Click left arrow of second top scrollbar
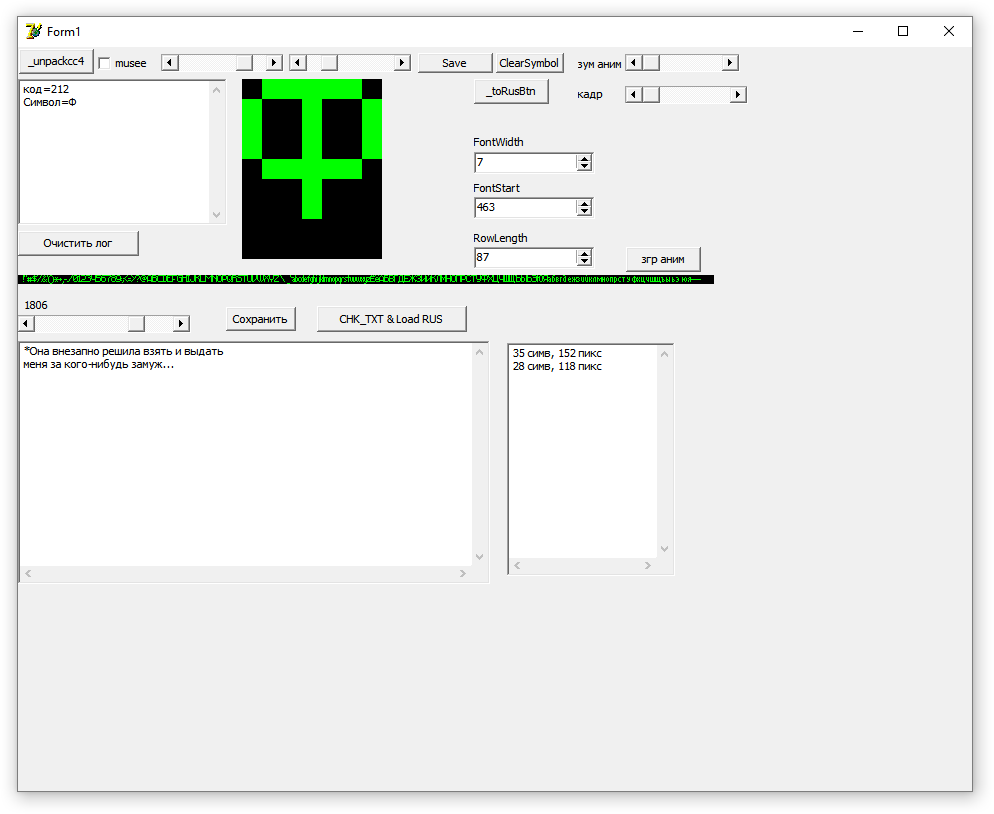 point(298,63)
